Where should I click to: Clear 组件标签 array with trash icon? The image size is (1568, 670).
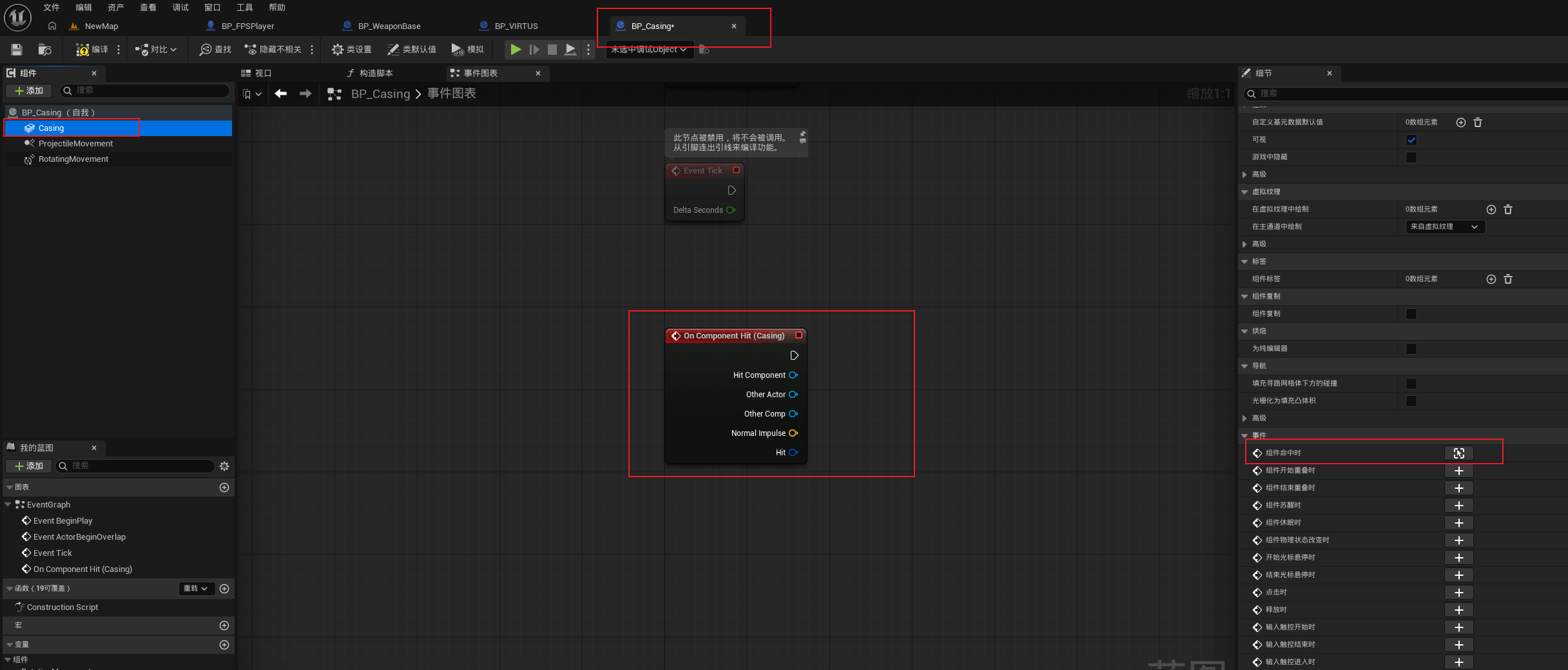1508,279
